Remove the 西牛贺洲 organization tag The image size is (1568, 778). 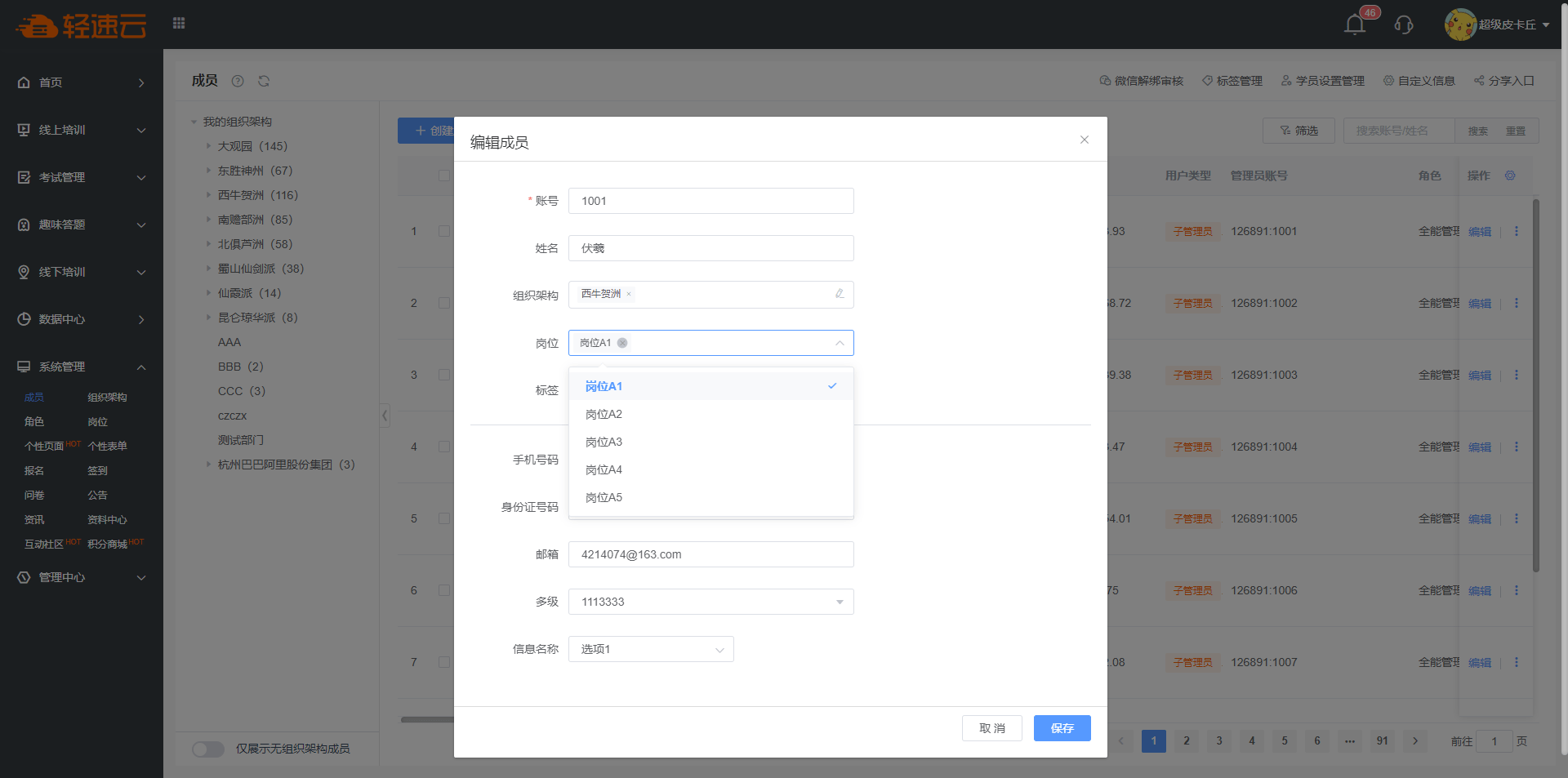pyautogui.click(x=629, y=294)
